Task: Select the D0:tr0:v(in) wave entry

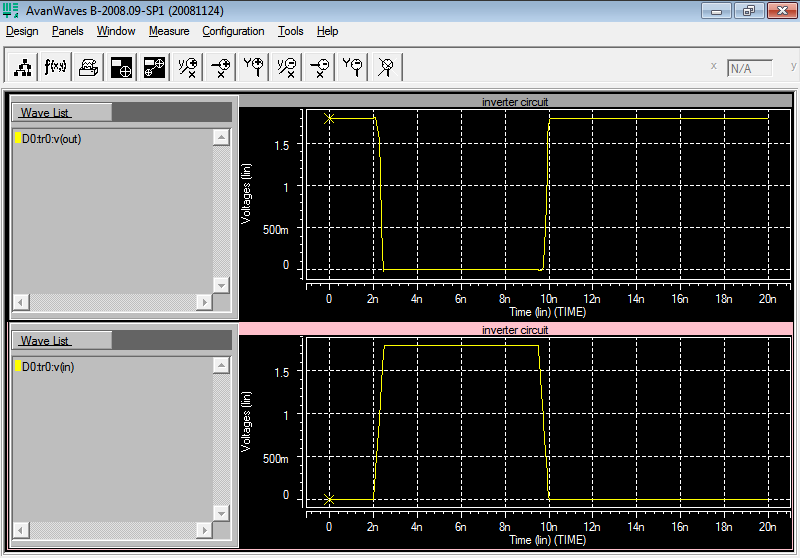Action: click(48, 367)
